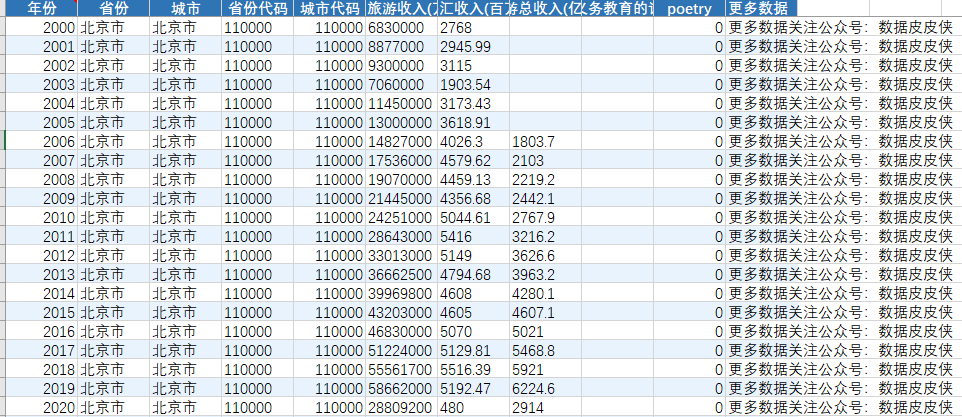
Task: Pick total income cell 5468.8
Action: point(545,351)
